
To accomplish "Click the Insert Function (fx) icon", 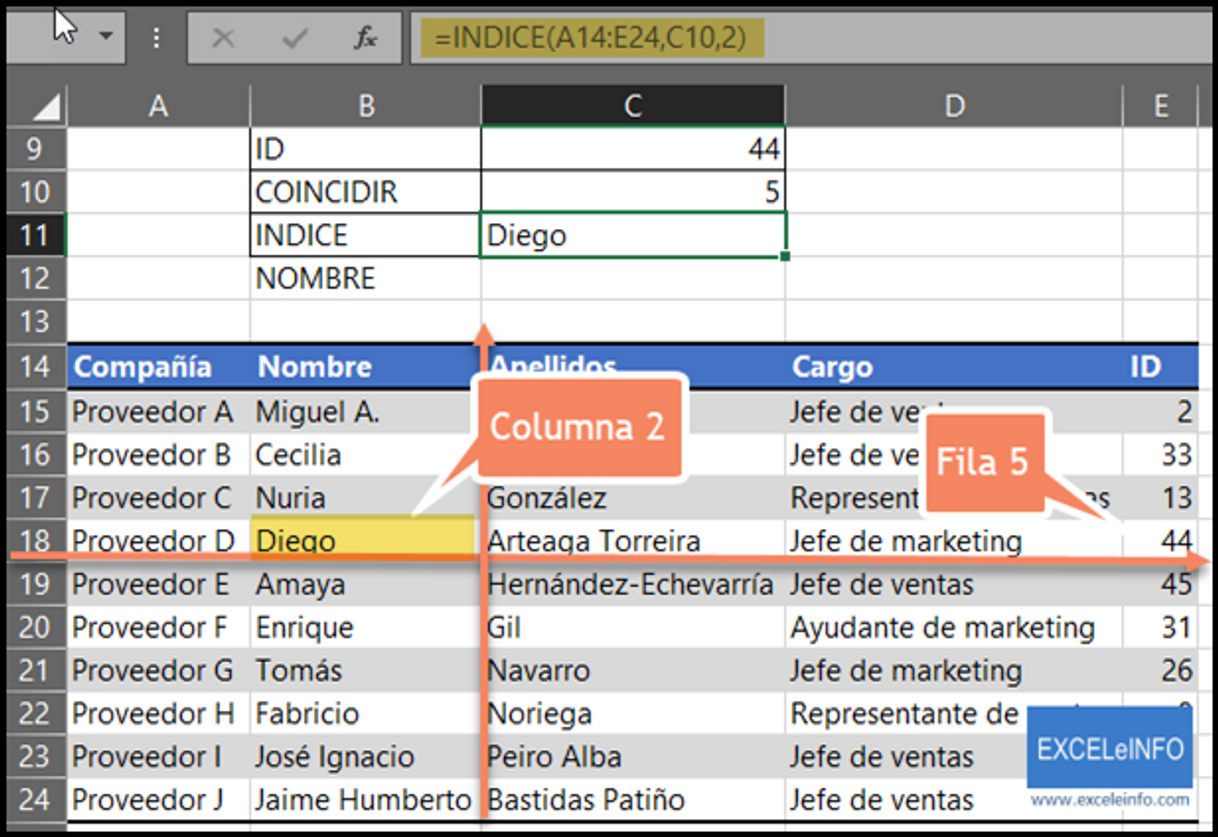I will point(366,37).
